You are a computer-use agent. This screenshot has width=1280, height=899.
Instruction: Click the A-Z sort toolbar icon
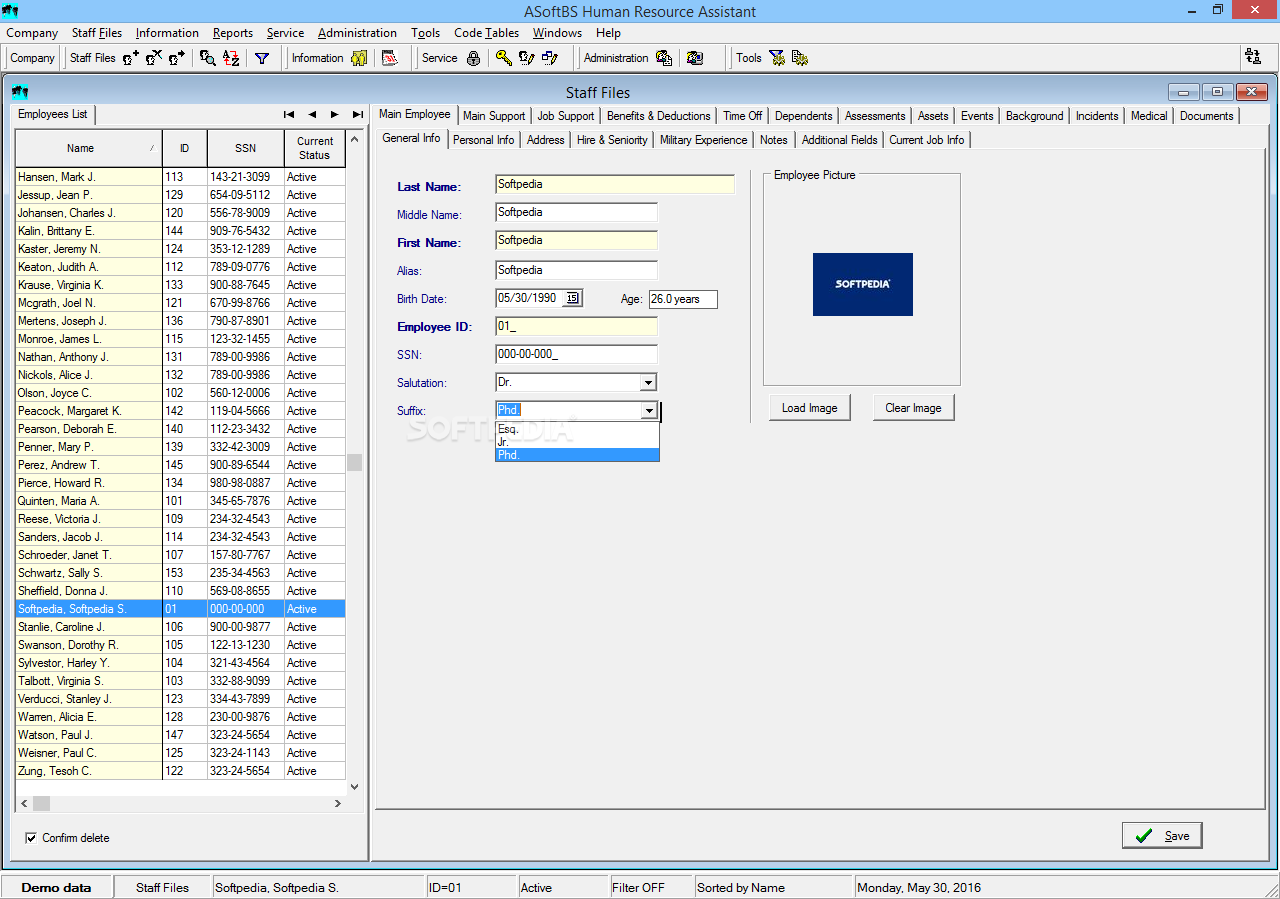coord(231,58)
